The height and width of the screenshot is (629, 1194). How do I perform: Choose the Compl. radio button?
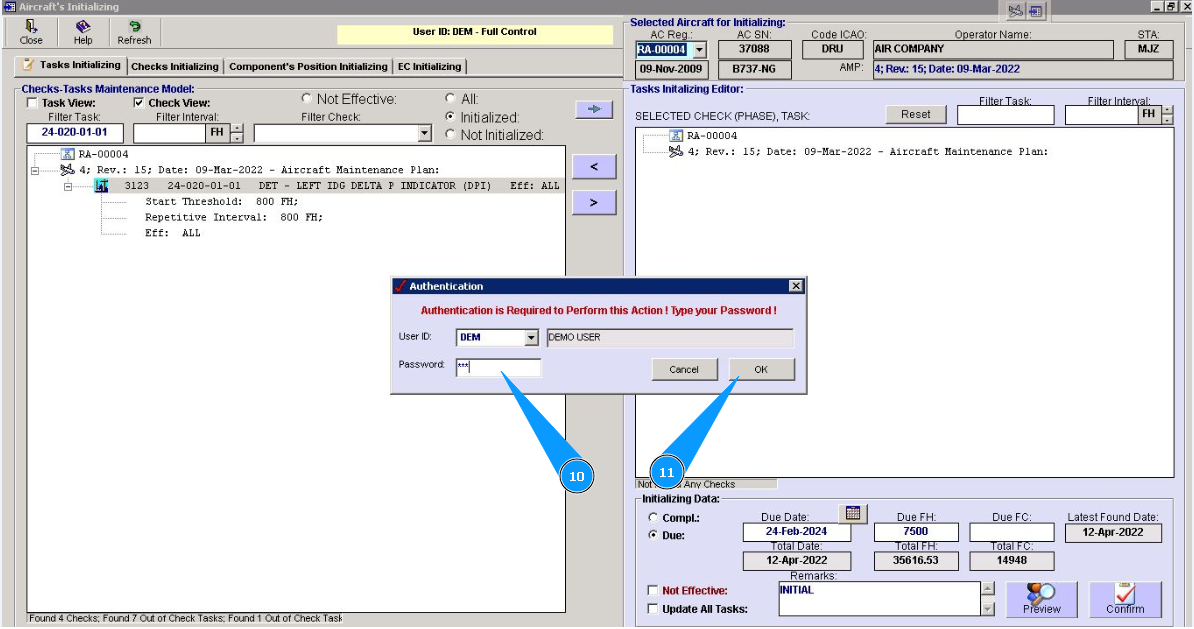(x=653, y=517)
